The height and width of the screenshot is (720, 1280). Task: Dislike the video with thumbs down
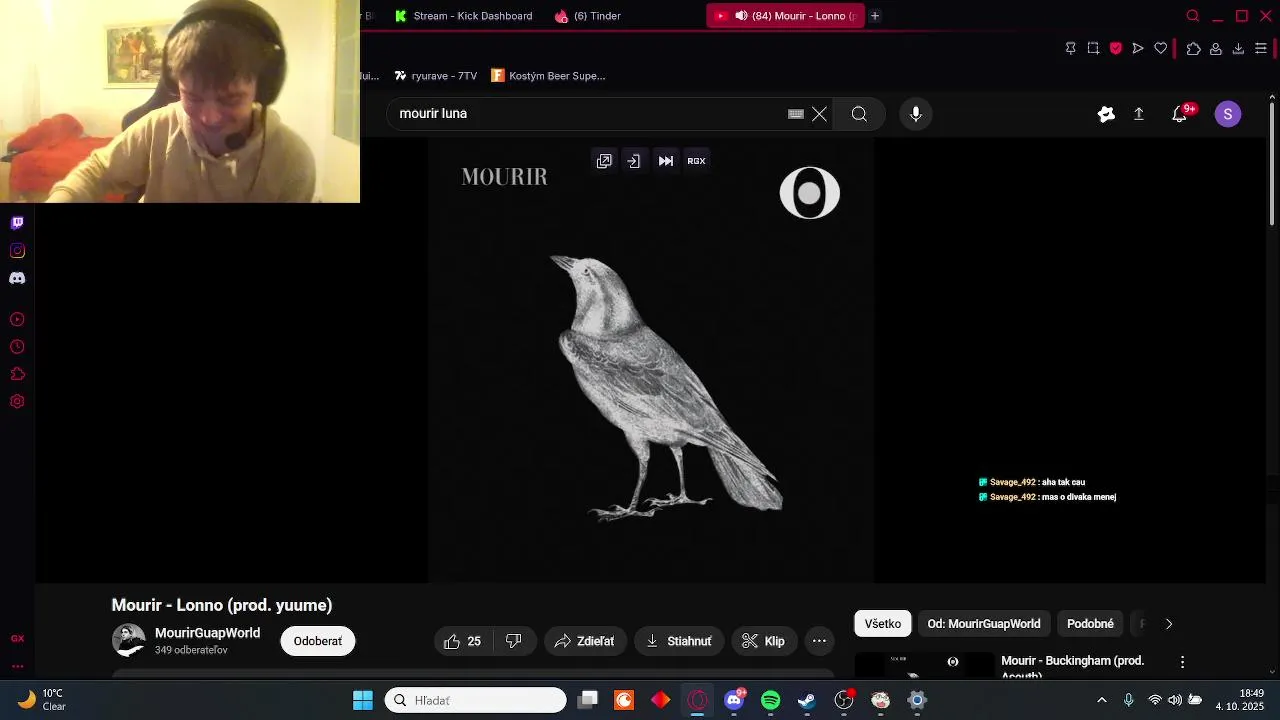point(514,641)
